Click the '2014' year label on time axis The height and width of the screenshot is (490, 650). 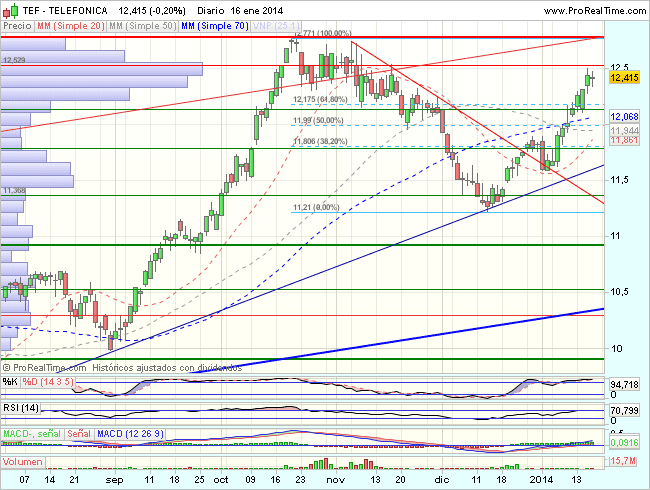(x=542, y=480)
